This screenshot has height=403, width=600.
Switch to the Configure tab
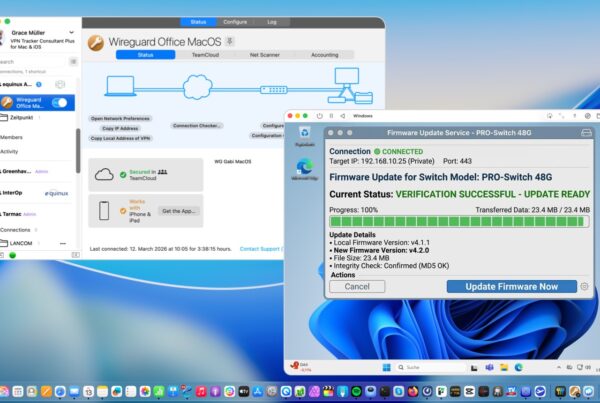[x=235, y=22]
